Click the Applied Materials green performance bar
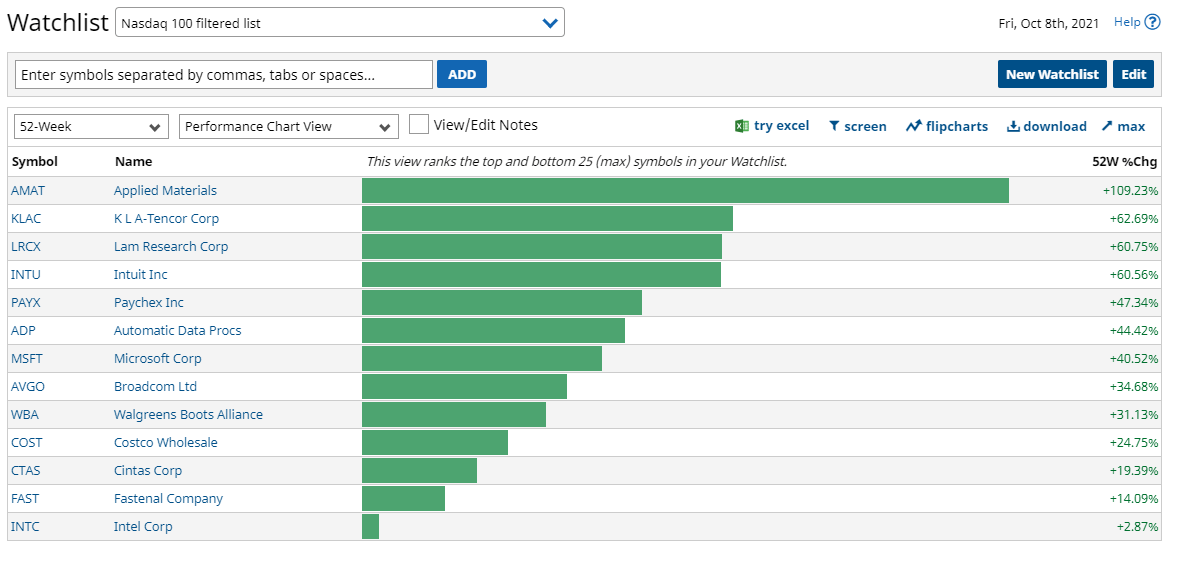The image size is (1202, 572). point(685,190)
